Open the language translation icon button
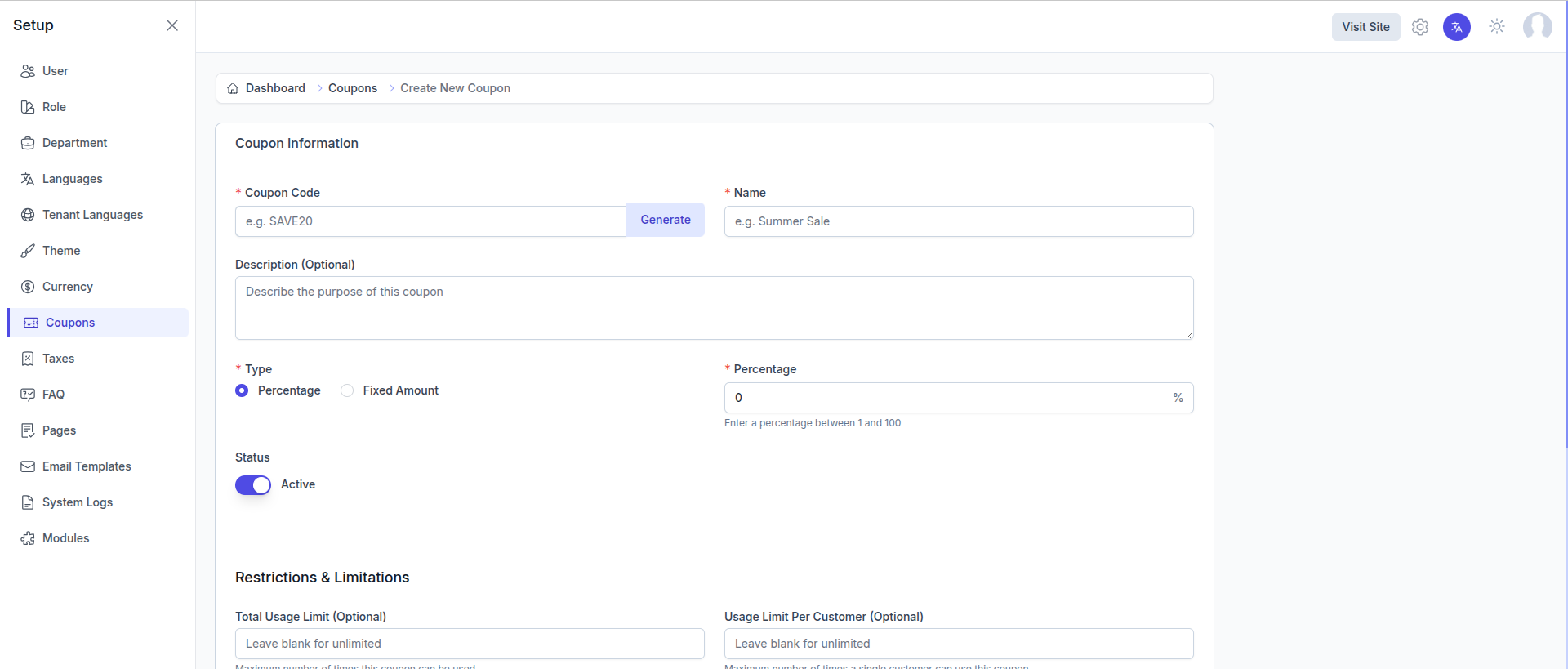 pyautogui.click(x=1456, y=27)
